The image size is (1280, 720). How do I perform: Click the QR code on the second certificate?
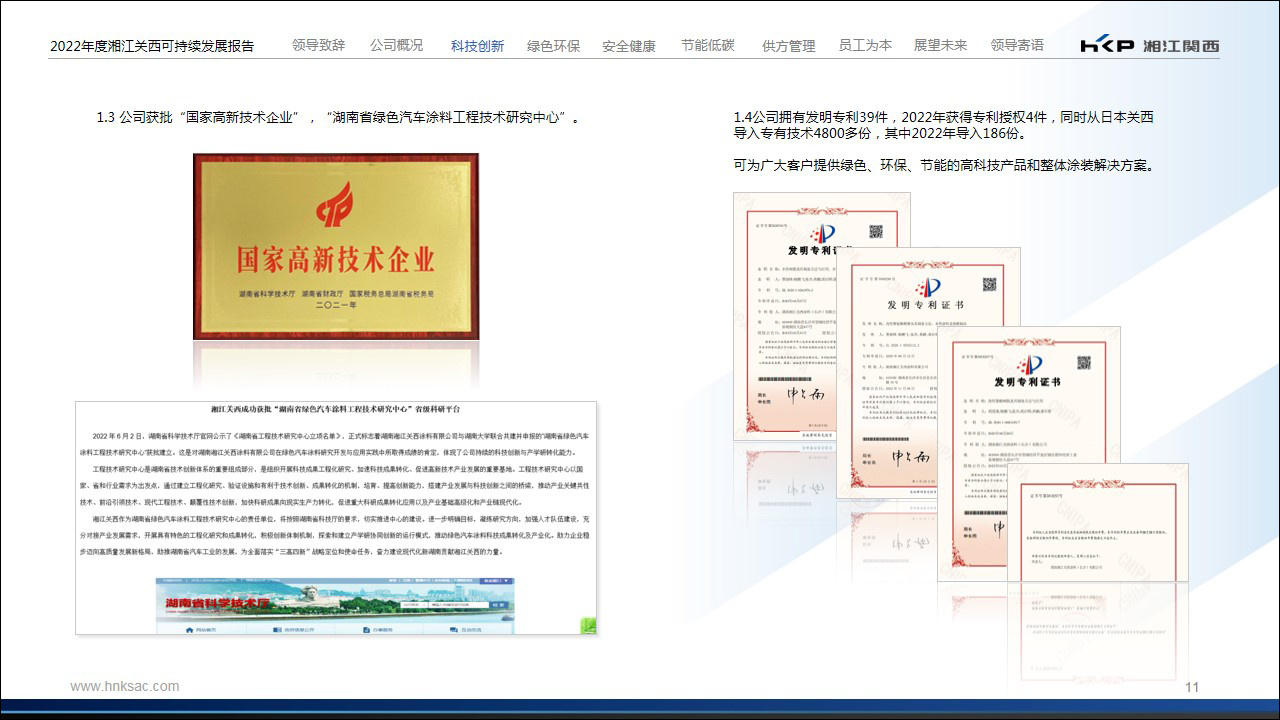coord(989,283)
